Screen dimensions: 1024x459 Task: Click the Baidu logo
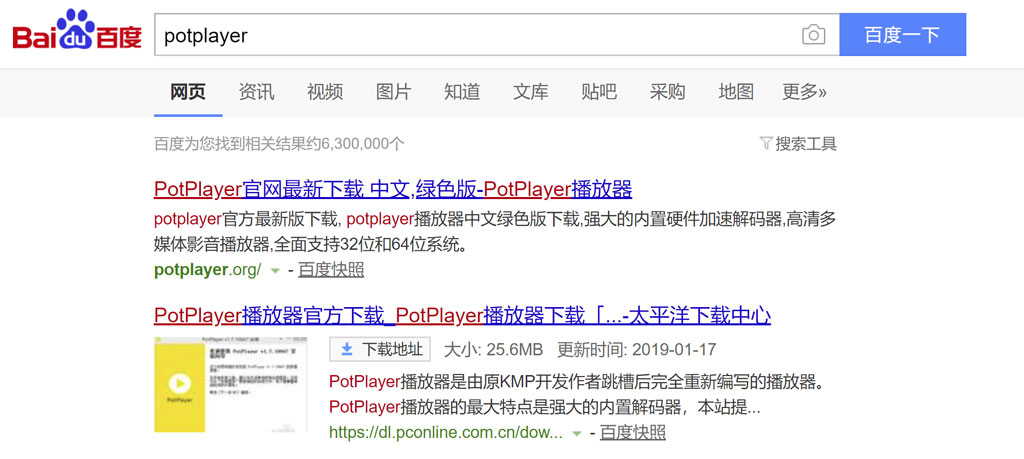77,30
